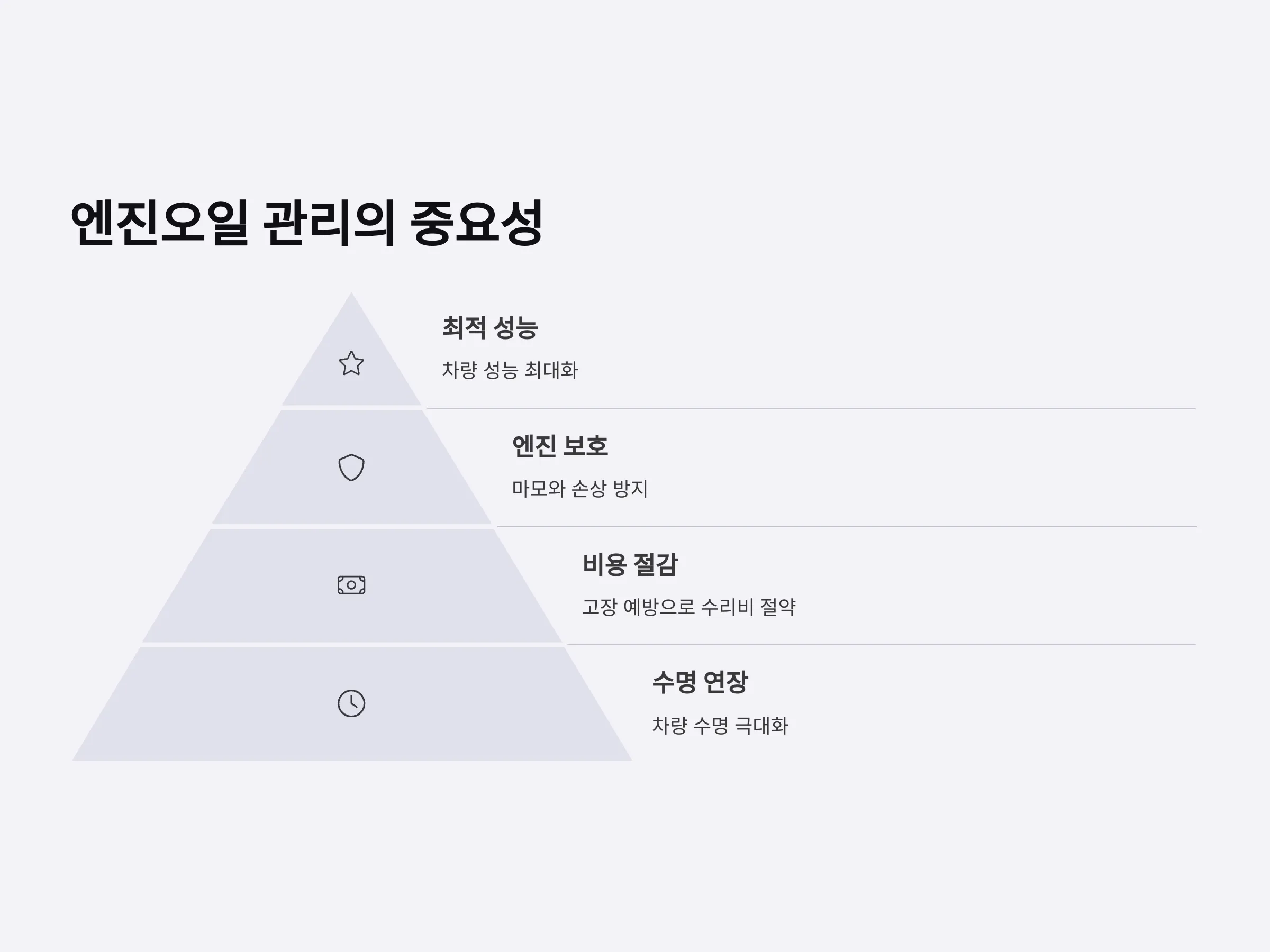Select the 엔진 보호 heading
Image resolution: width=1270 pixels, height=952 pixels.
tap(560, 446)
